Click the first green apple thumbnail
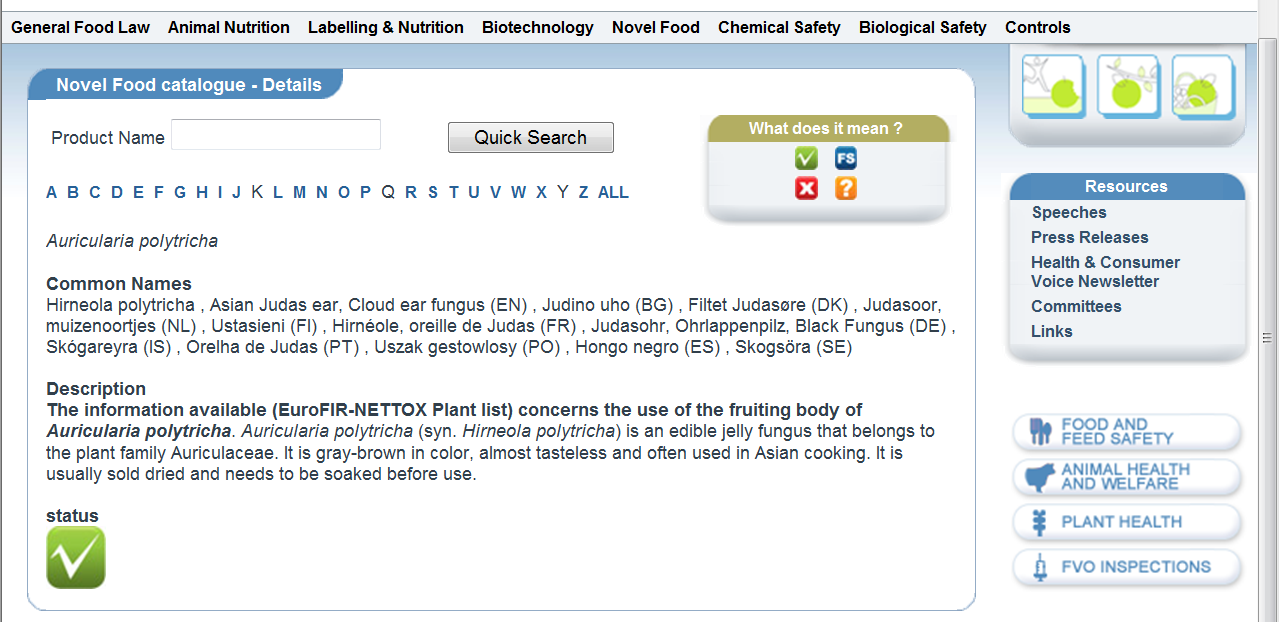1280x622 pixels. click(1054, 86)
